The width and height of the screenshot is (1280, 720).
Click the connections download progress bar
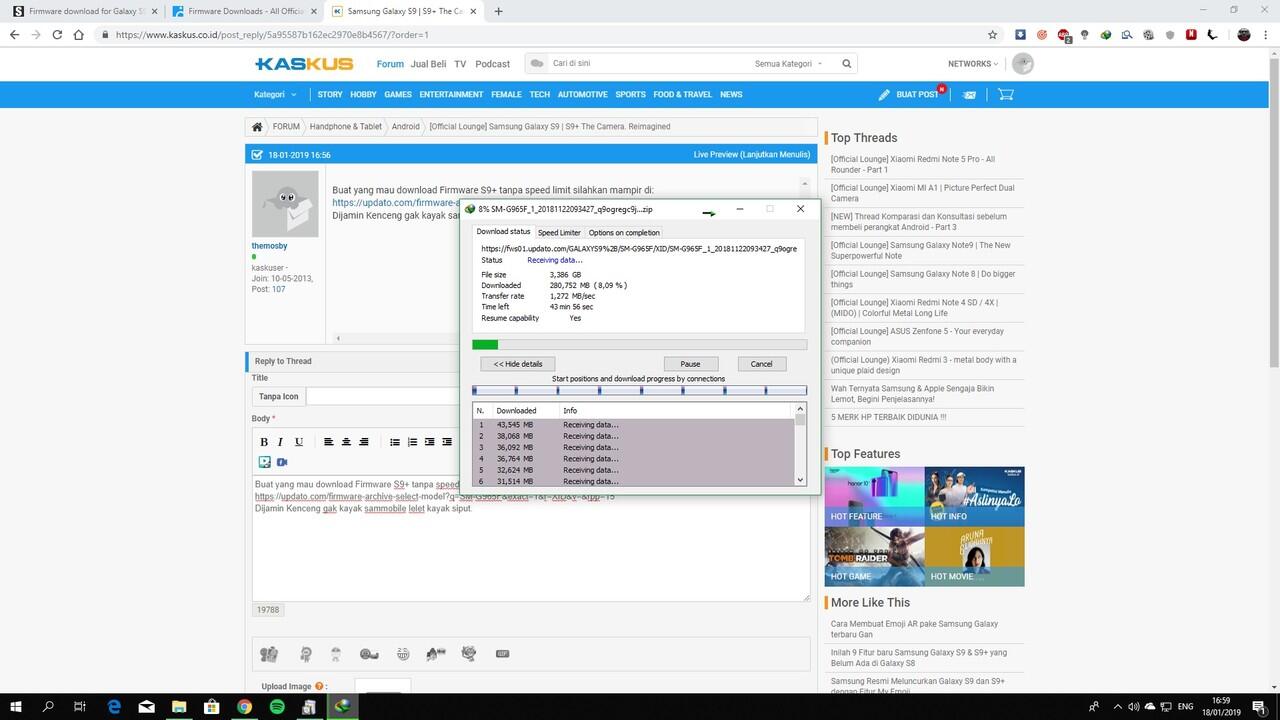639,390
